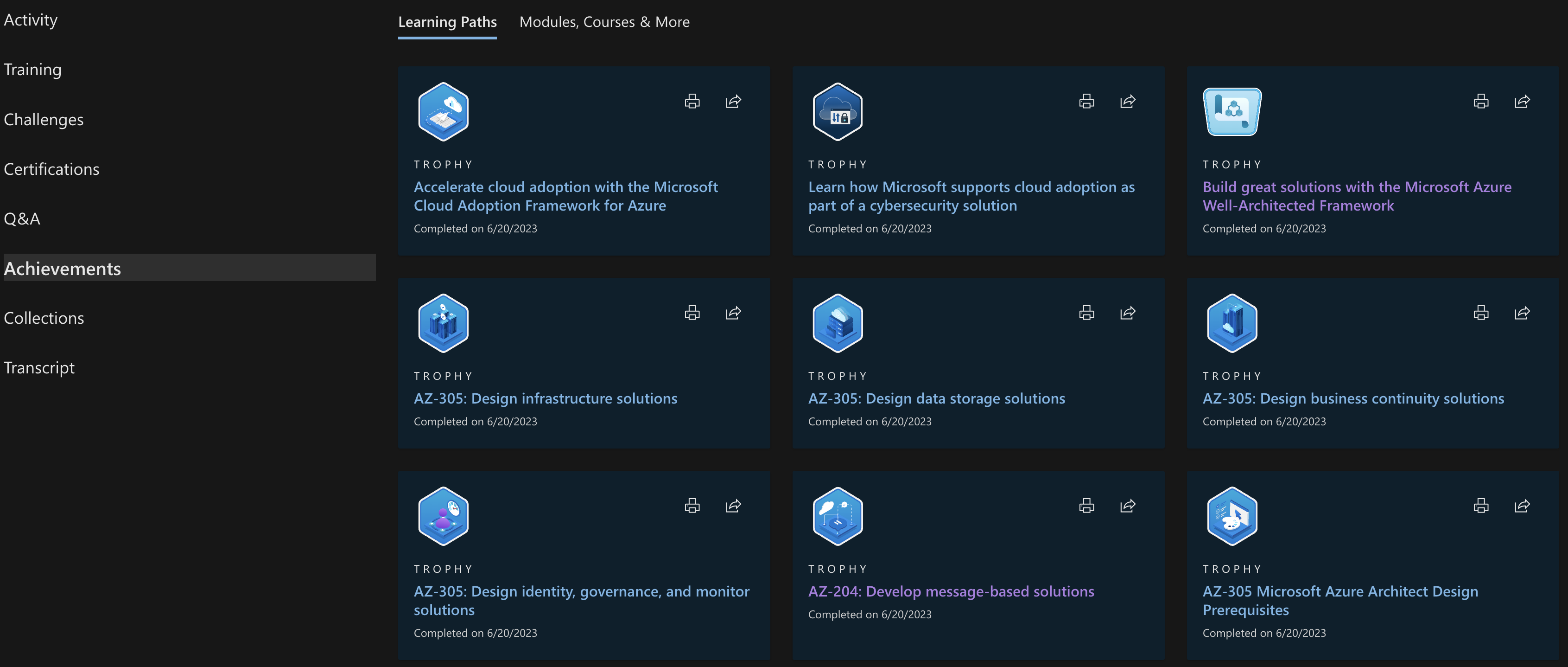This screenshot has width=1568, height=667.
Task: Switch to Modules, Courses & More tab
Action: click(604, 22)
